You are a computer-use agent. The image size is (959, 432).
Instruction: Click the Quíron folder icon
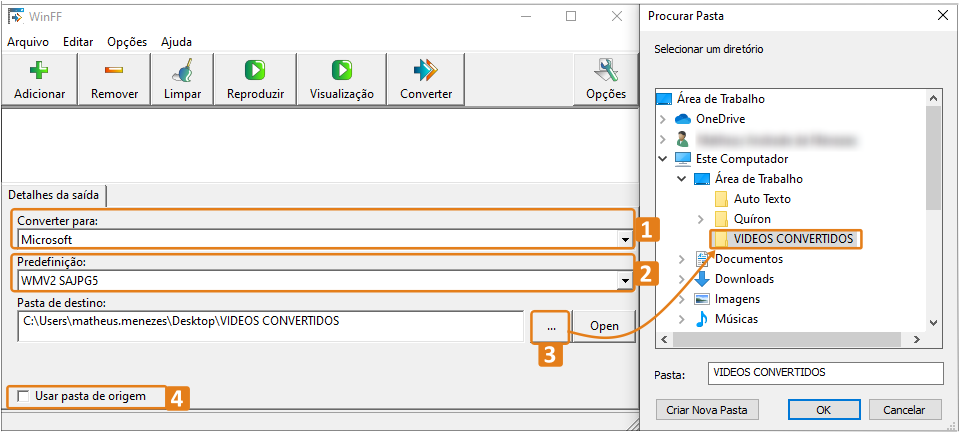coord(721,218)
